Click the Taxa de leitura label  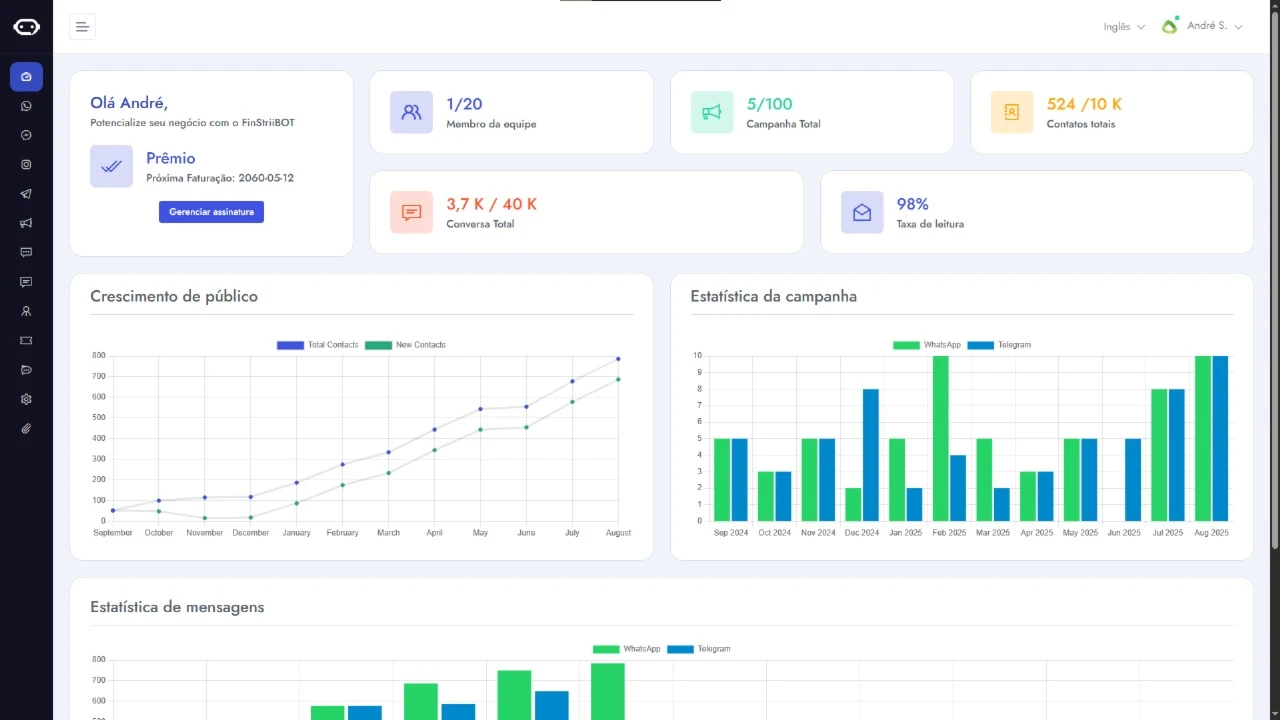tap(930, 224)
